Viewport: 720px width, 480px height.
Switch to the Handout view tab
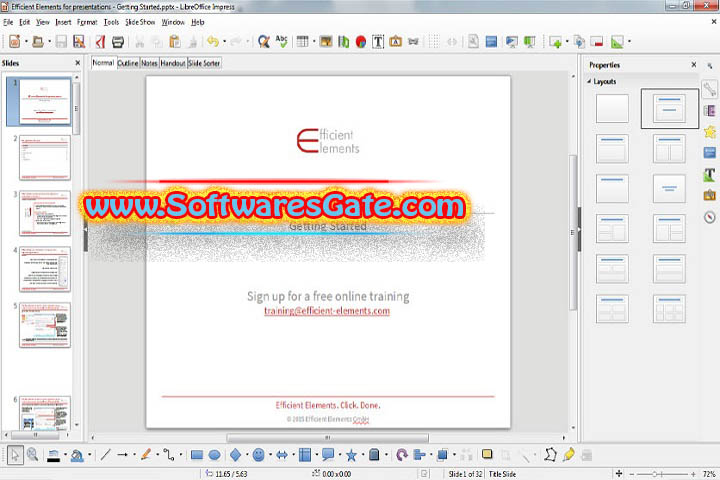click(173, 63)
